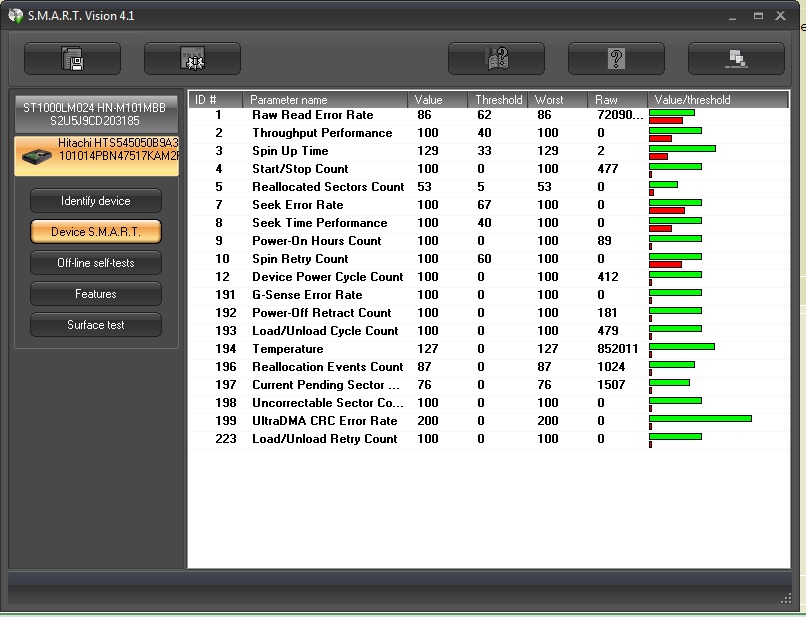Select the UltraDMA CRC Error Rate row
The height and width of the screenshot is (617, 806).
point(489,421)
